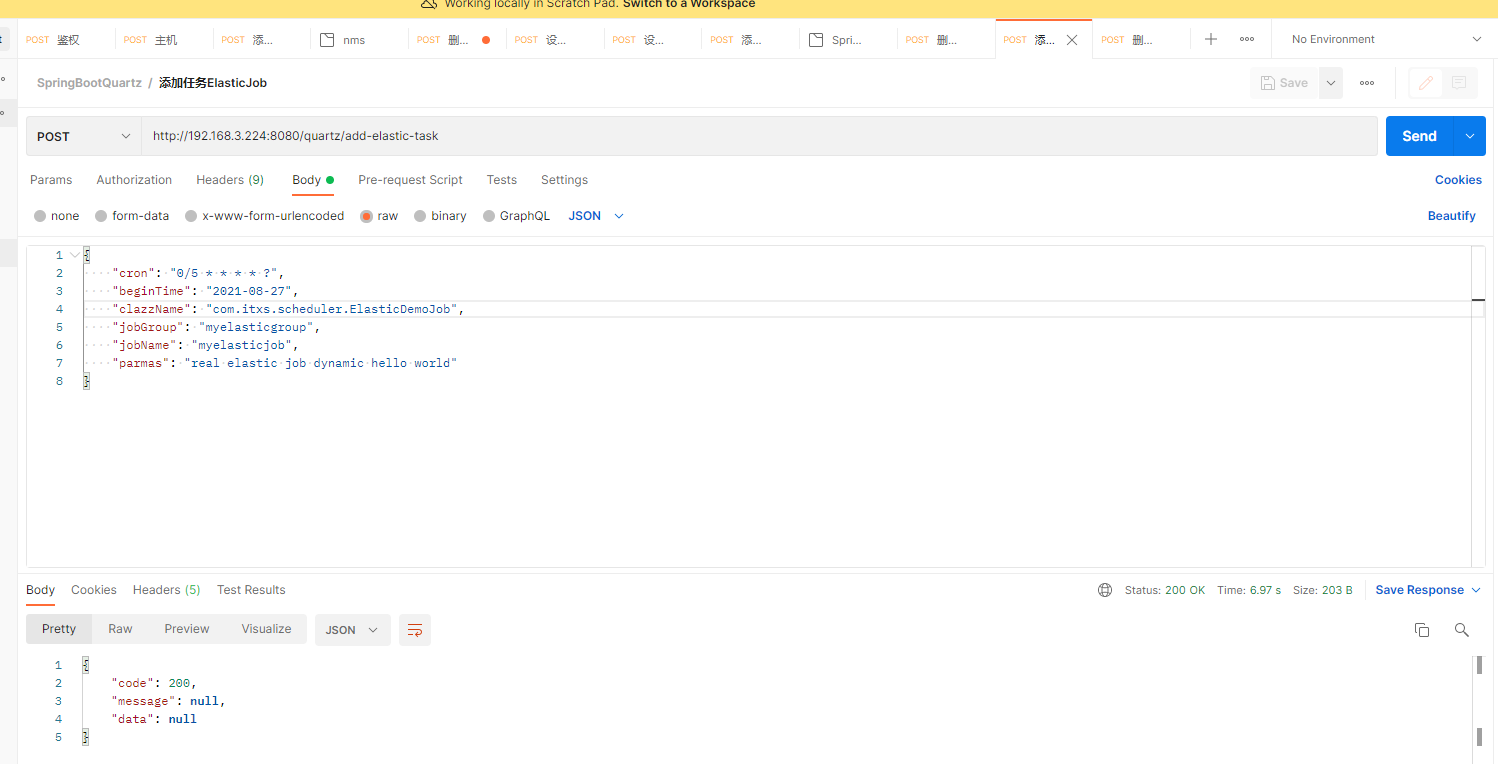The width and height of the screenshot is (1498, 764).
Task: Open response Cookies tab
Action: pyautogui.click(x=94, y=590)
